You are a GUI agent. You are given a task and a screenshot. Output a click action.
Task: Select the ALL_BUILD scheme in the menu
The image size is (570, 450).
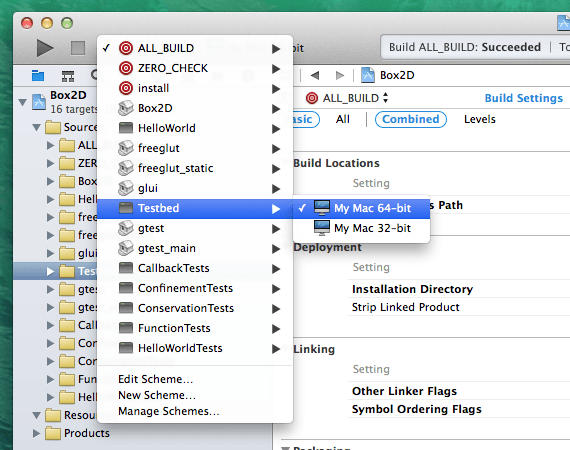click(195, 48)
